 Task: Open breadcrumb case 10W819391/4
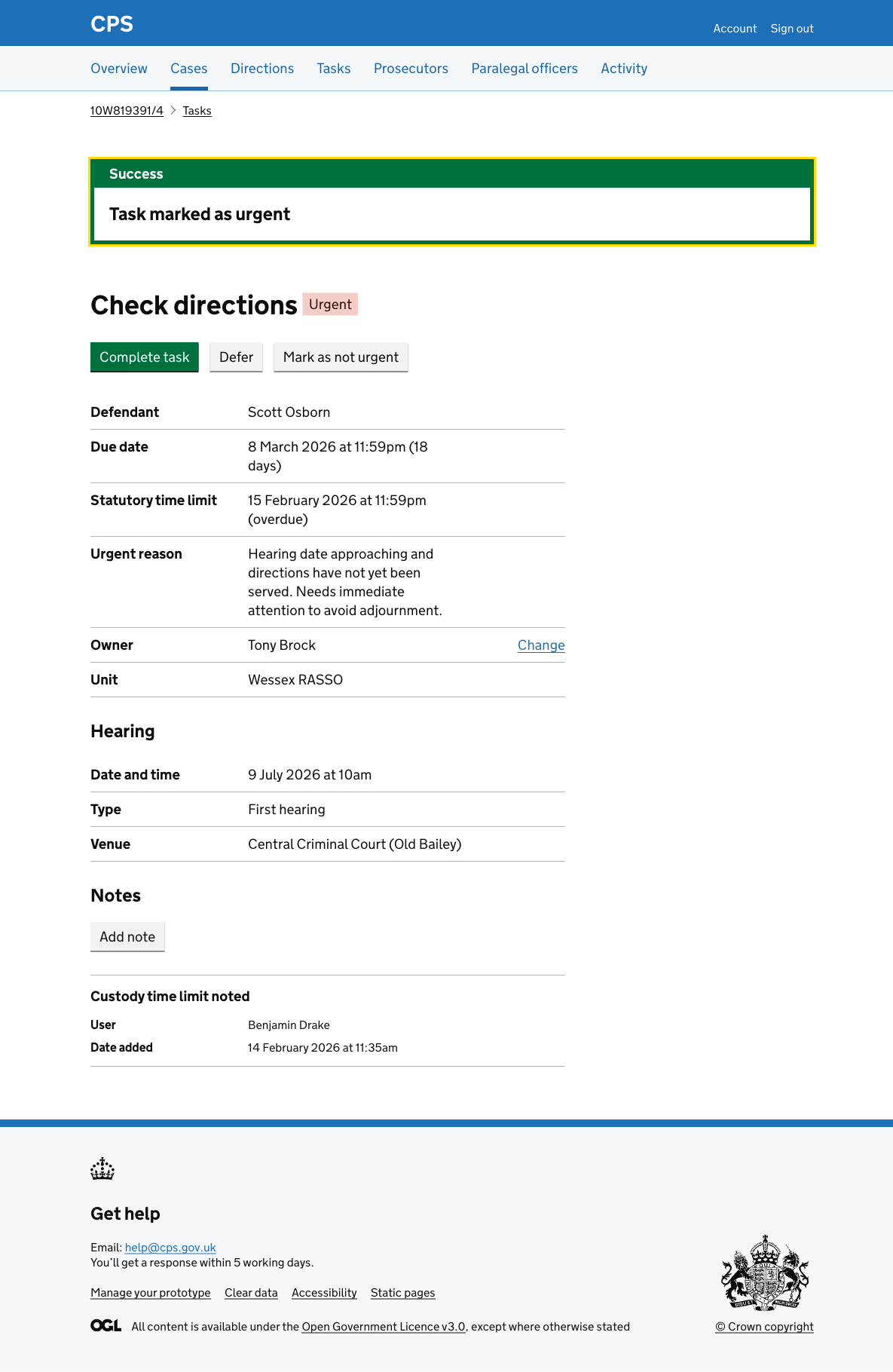pos(127,111)
